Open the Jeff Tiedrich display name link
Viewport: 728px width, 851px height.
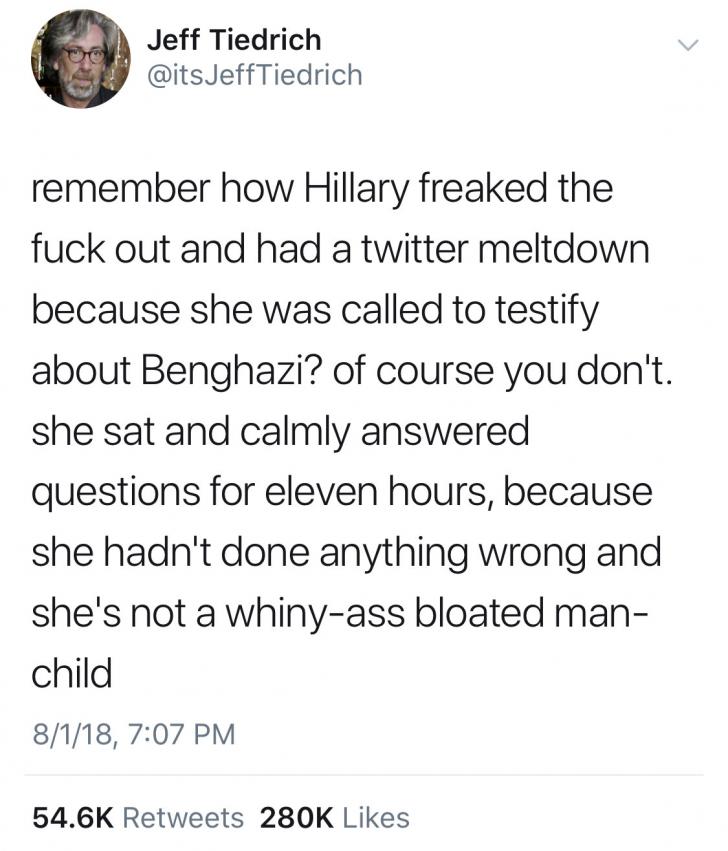234,41
